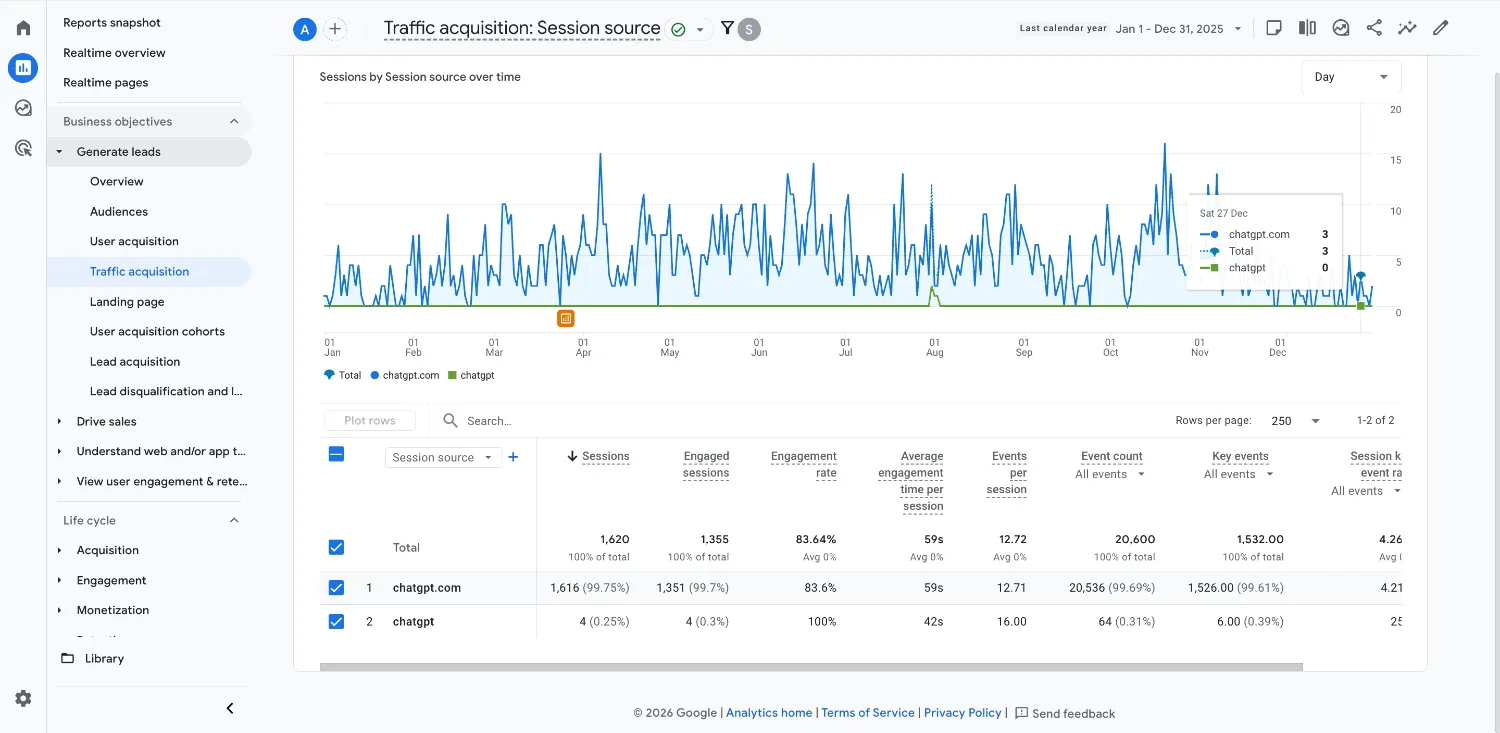Add a comparison using the comparison icon
The height and width of the screenshot is (733, 1500).
[x=1307, y=27]
